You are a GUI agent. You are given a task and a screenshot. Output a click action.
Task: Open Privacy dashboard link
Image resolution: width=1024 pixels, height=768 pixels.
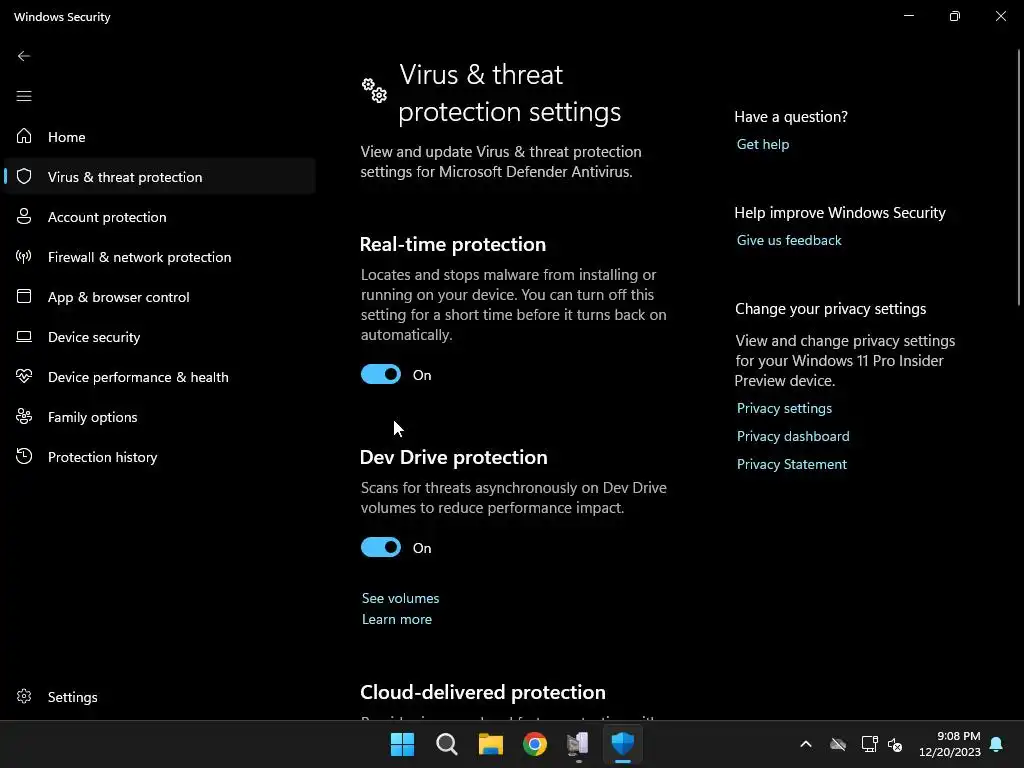pyautogui.click(x=793, y=436)
